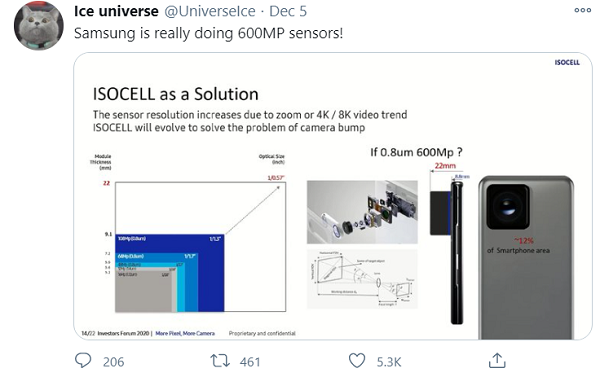Viewport: 600px width, 377px height.
Task: View the 461 retweets count
Action: 250,362
